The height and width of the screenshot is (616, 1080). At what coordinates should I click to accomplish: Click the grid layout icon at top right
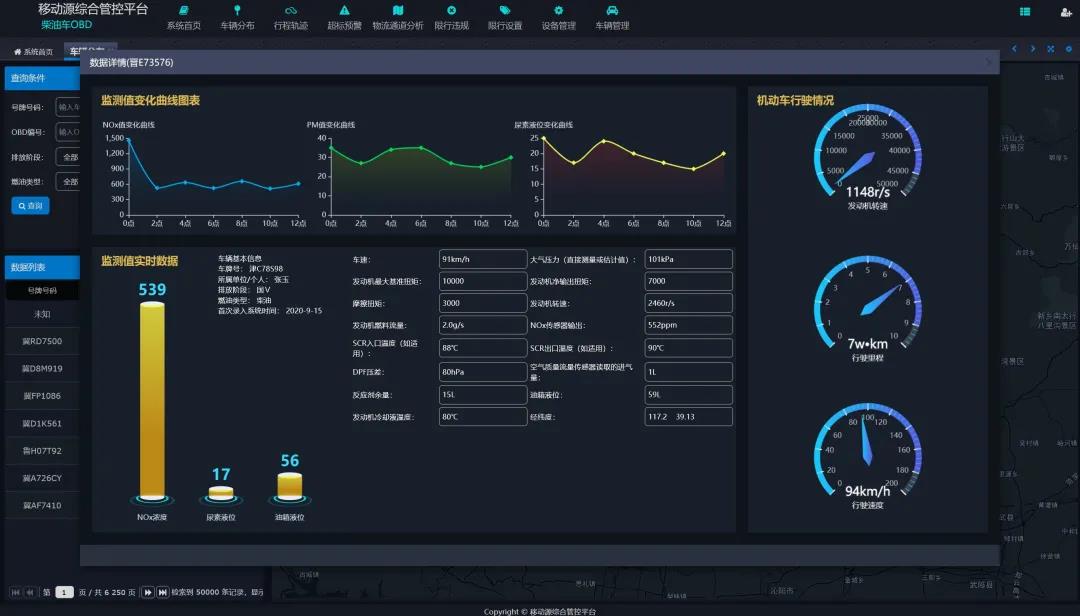pyautogui.click(x=1025, y=12)
